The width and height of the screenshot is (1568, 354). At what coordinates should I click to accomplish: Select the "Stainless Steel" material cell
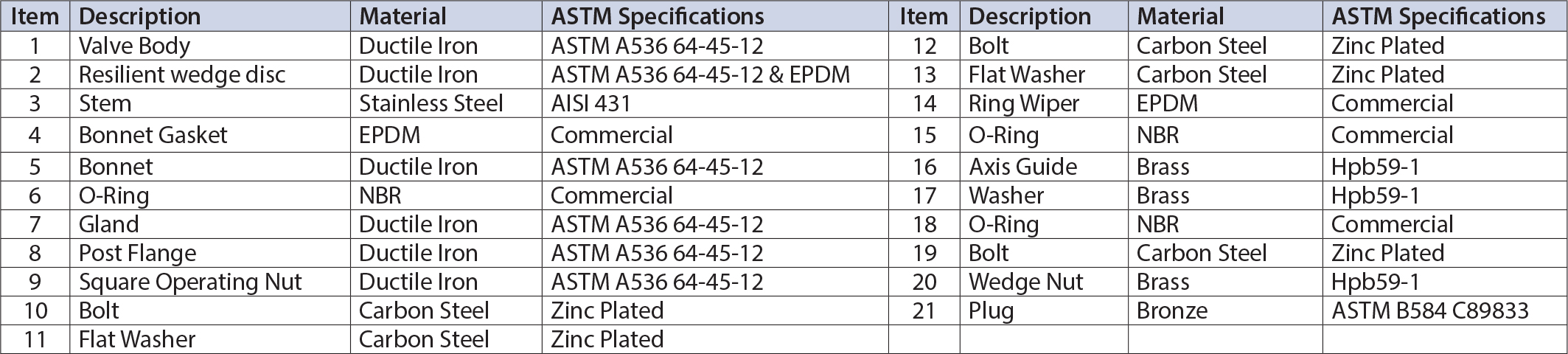(x=431, y=103)
